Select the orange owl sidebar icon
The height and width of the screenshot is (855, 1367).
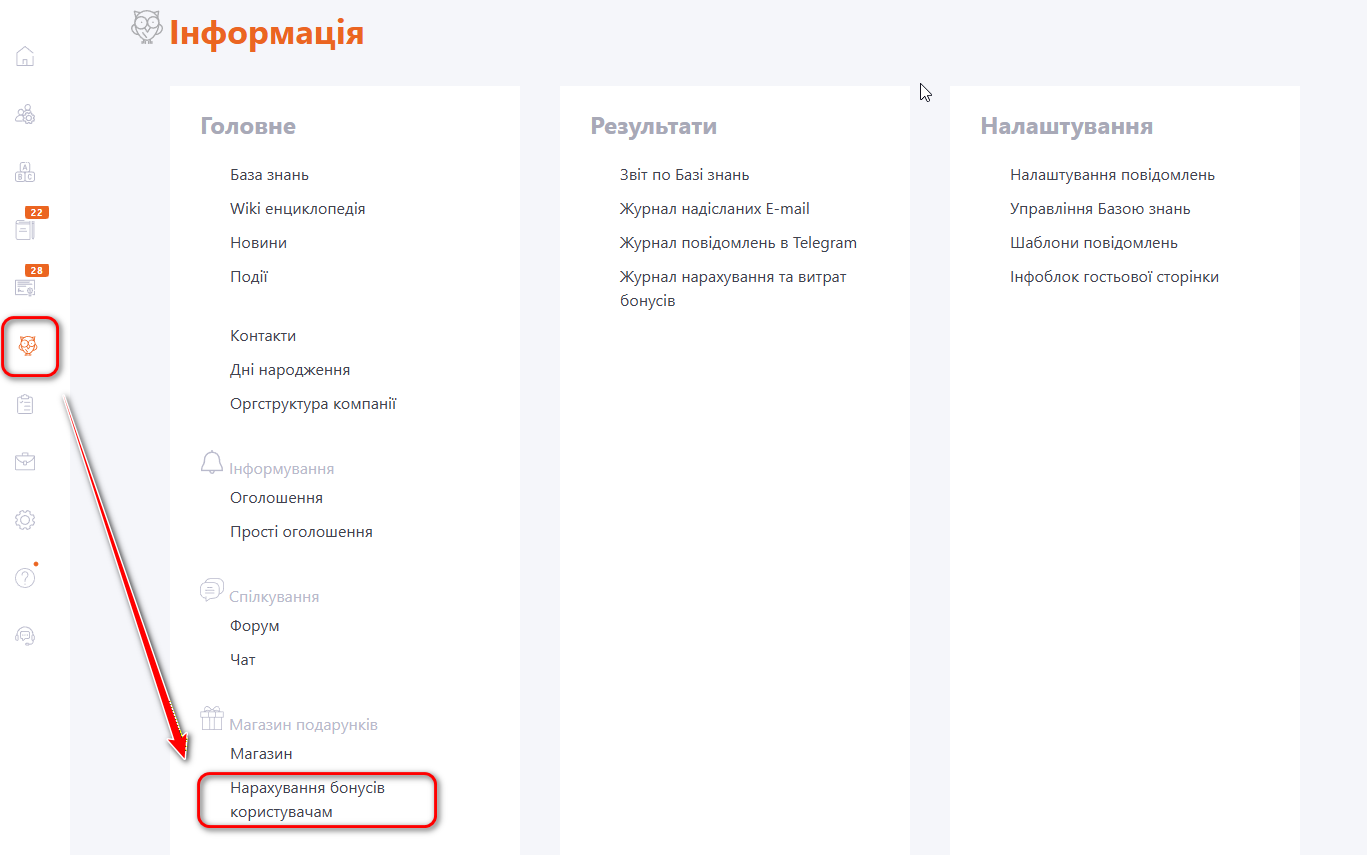27,346
